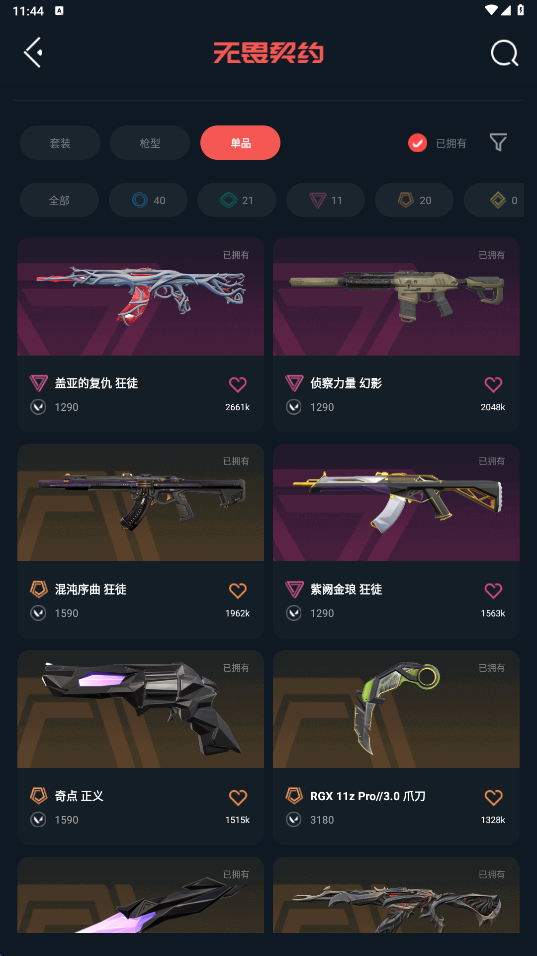
Task: Tap heart icon for 紫阙金琅 狂徒
Action: [493, 590]
